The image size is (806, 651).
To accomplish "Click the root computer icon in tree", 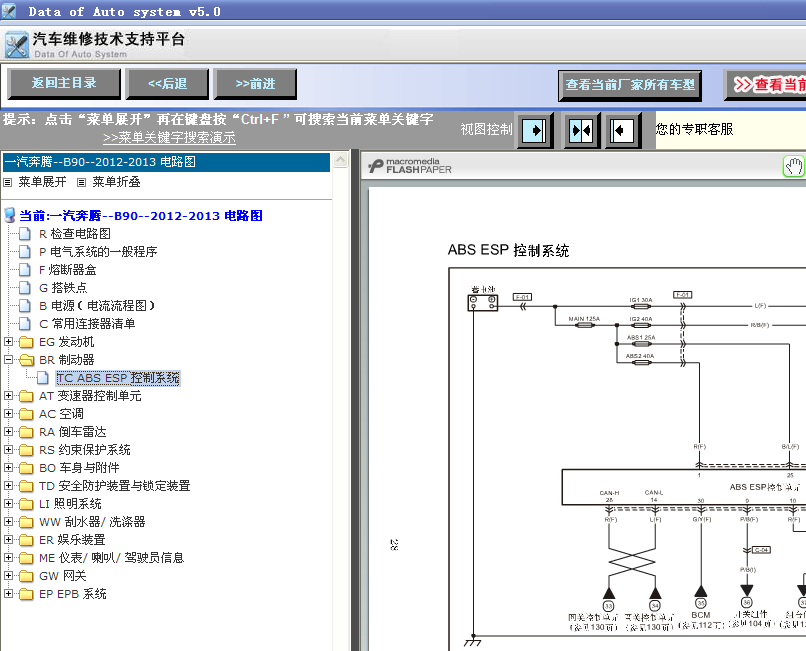I will click(x=9, y=215).
